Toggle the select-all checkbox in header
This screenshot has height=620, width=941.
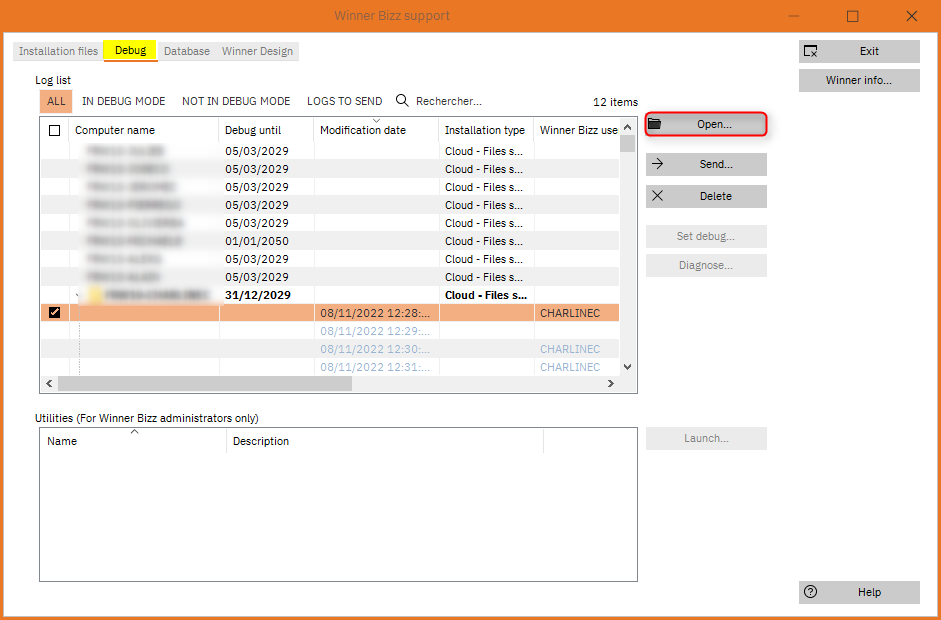(55, 130)
